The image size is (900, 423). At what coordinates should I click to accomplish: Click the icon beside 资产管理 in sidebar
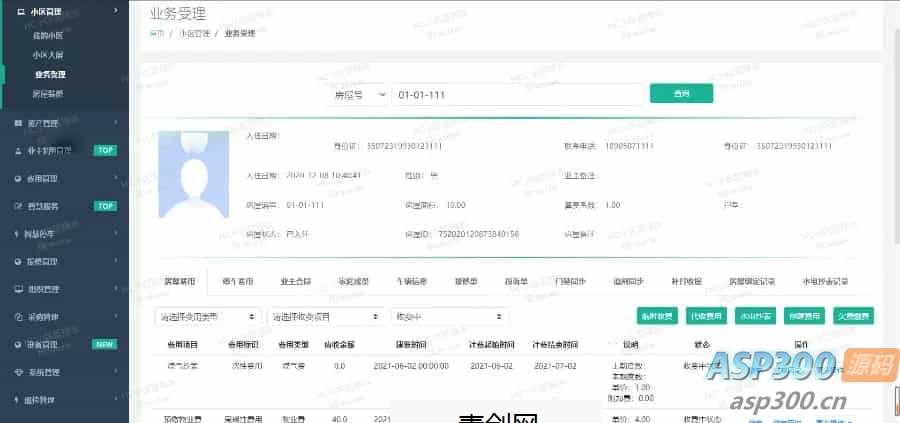tap(17, 123)
